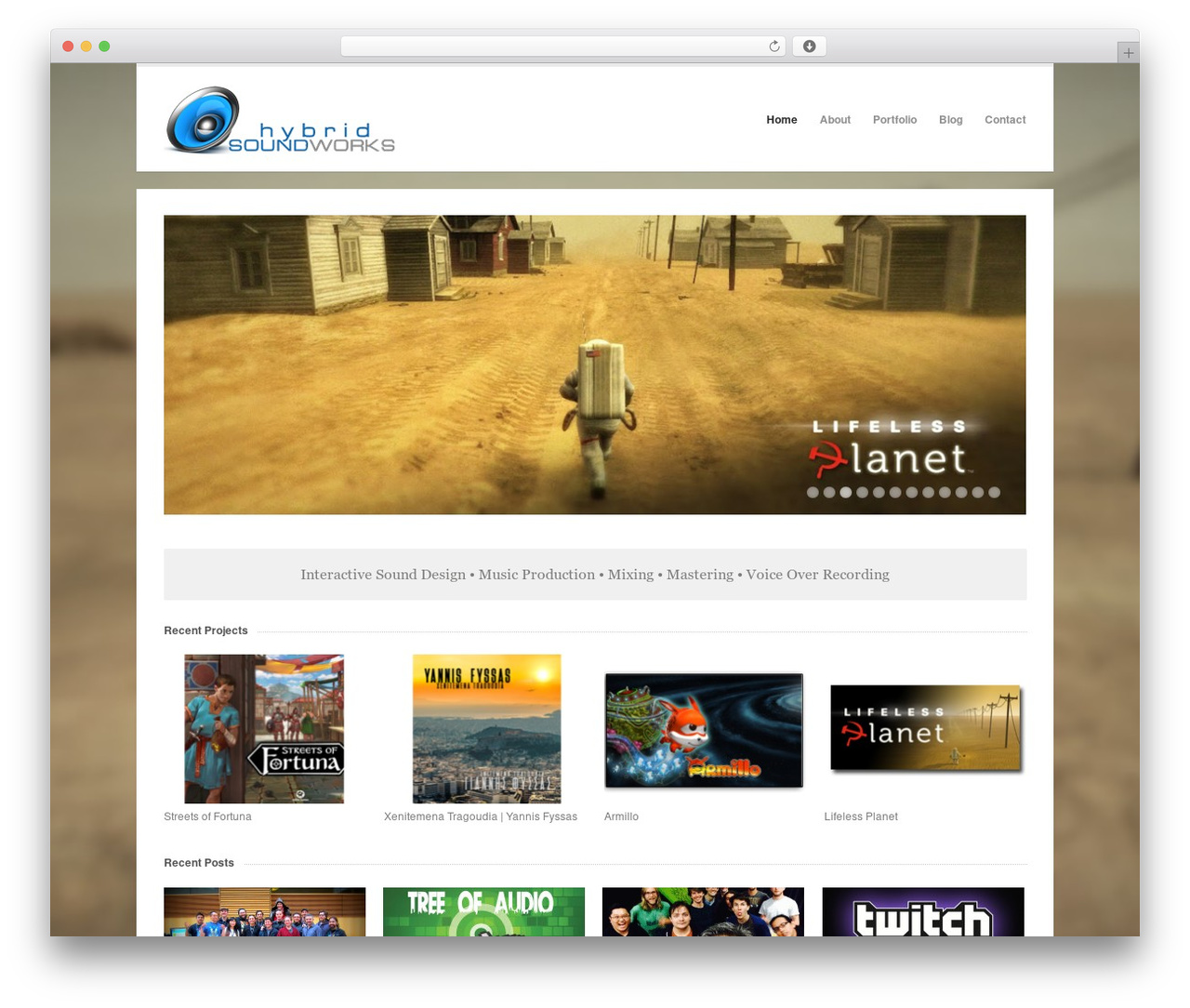
Task: Open the crowd photo recent post thumbnail
Action: (703, 911)
